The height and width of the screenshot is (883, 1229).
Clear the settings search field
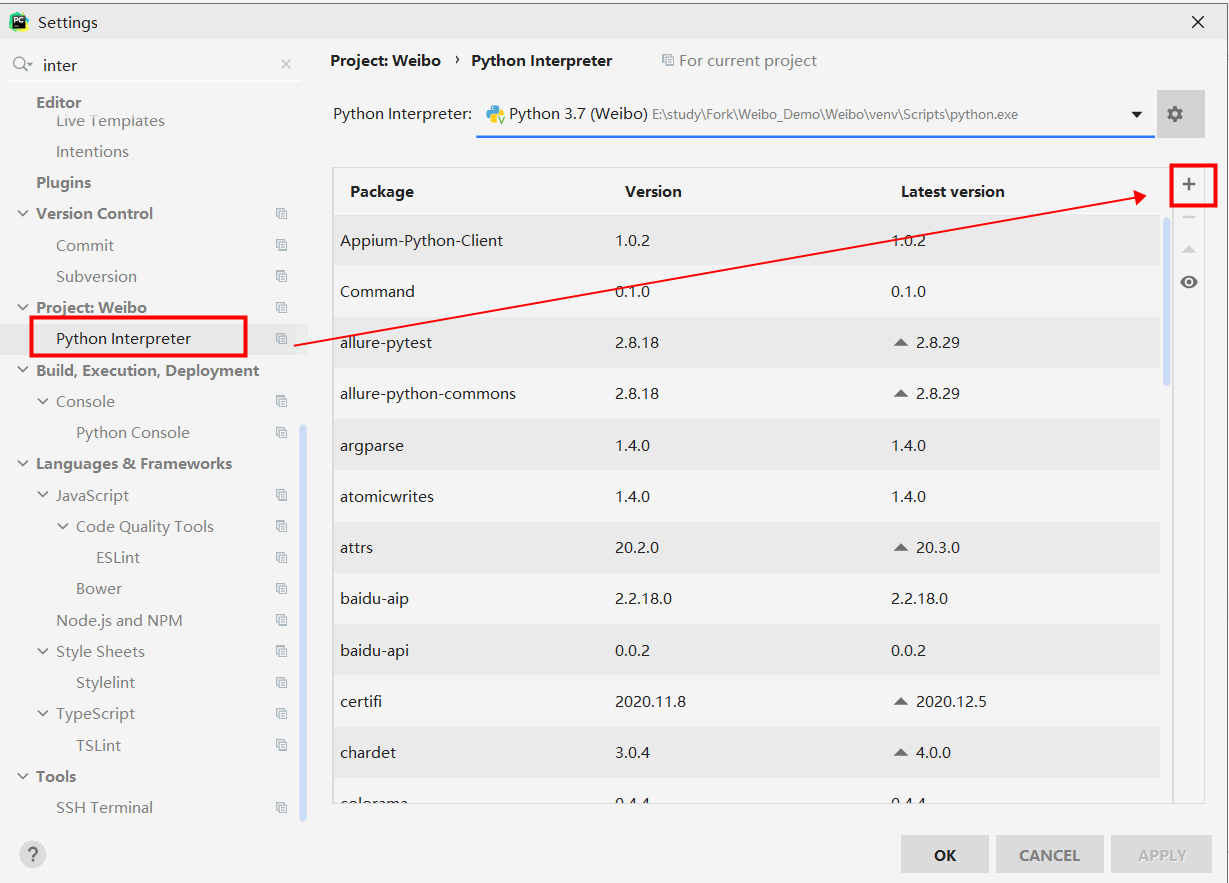286,65
